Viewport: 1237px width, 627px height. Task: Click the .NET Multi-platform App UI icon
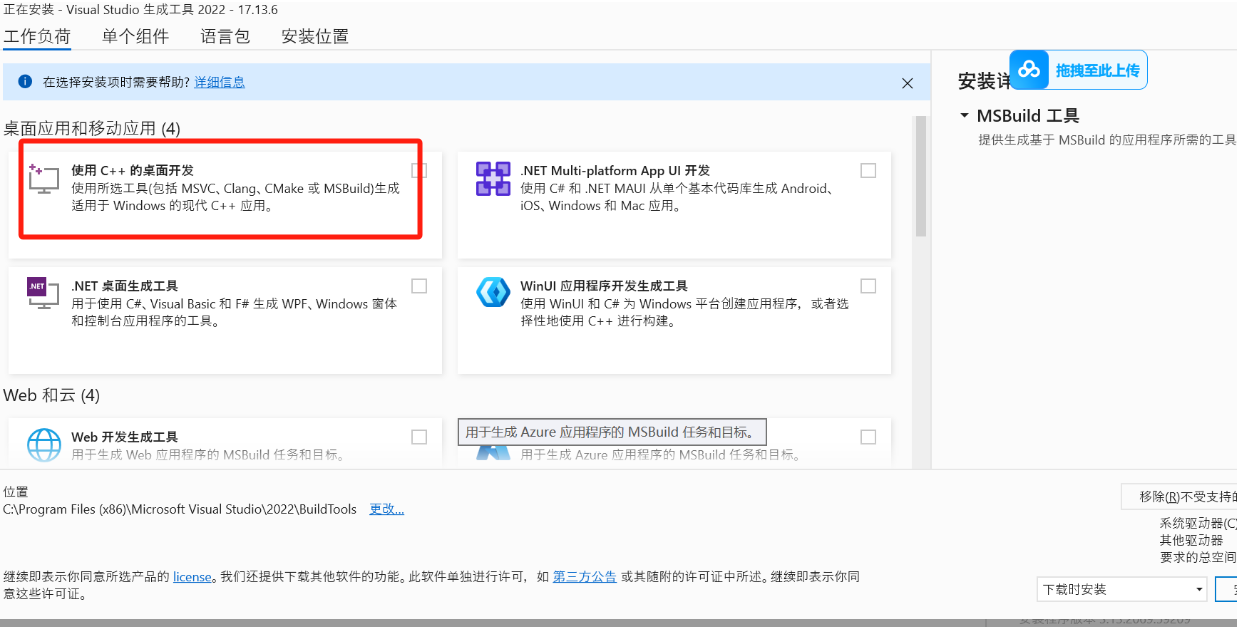coord(493,179)
